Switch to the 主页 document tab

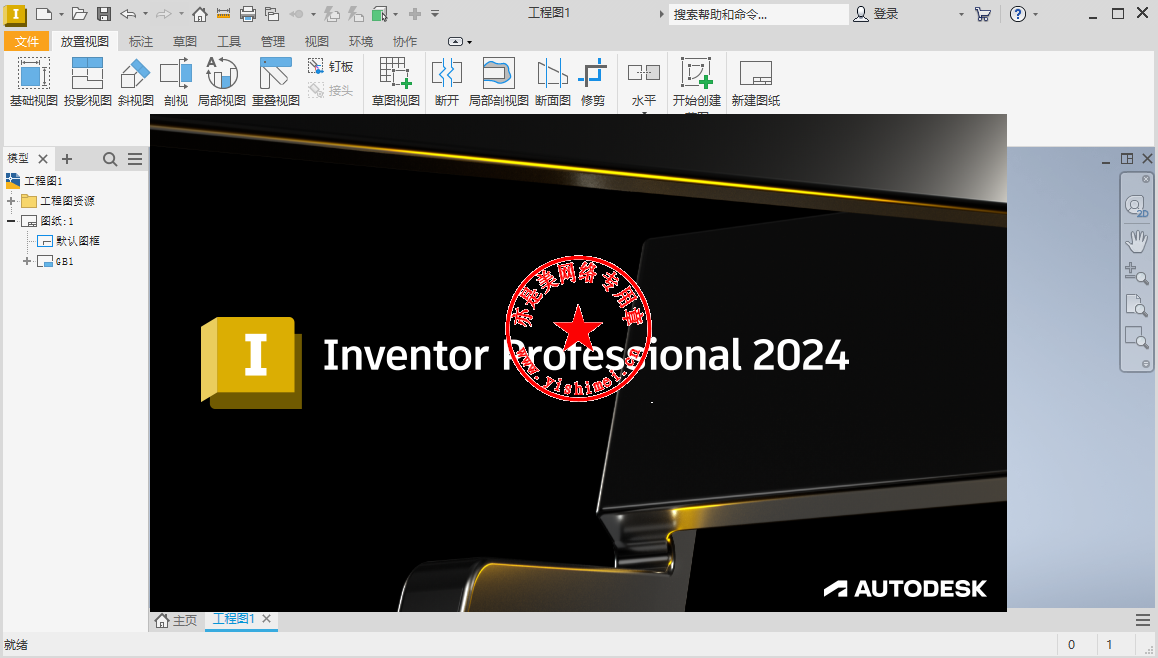point(177,620)
